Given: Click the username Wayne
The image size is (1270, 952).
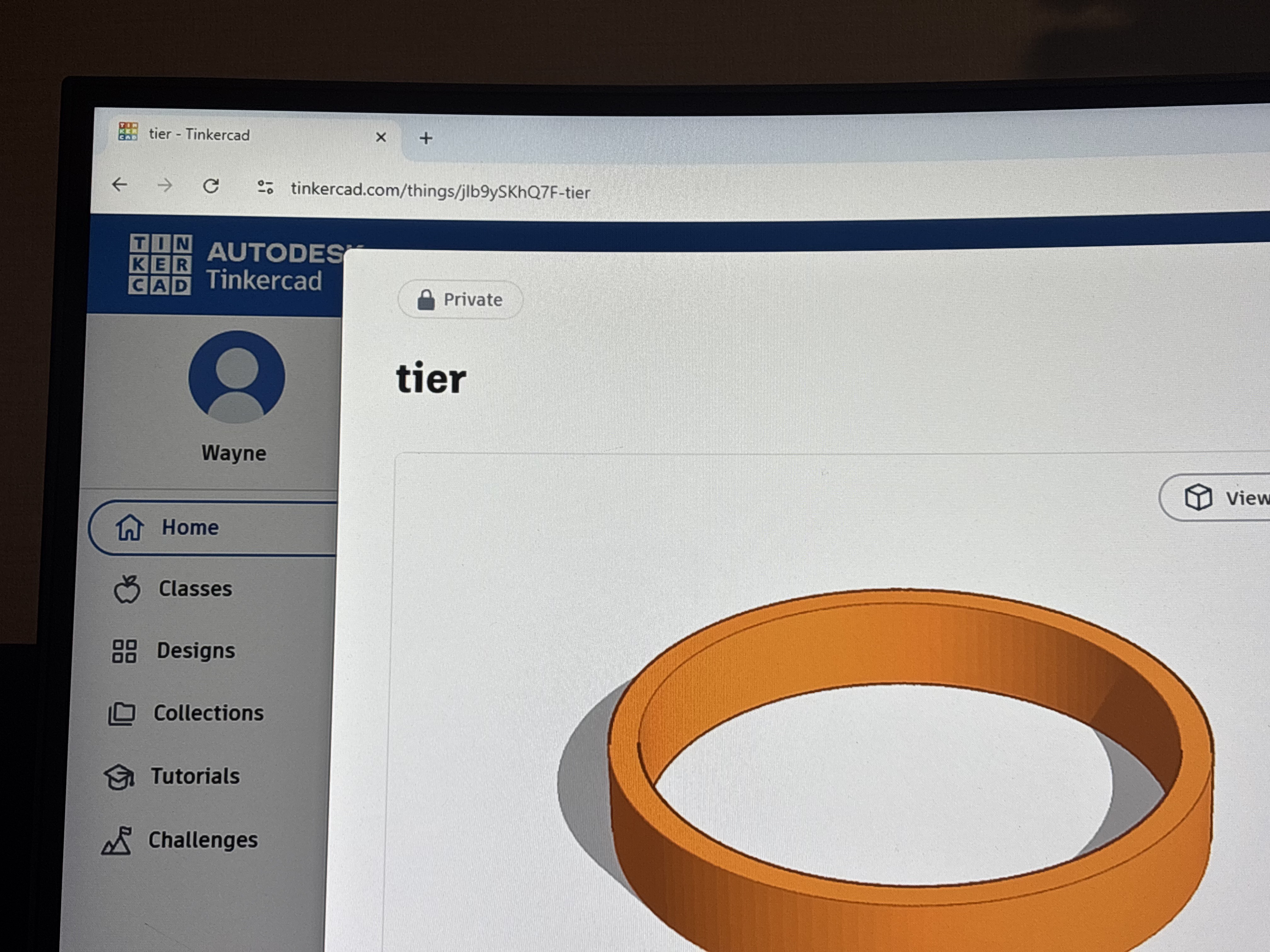Looking at the screenshot, I should pos(234,453).
